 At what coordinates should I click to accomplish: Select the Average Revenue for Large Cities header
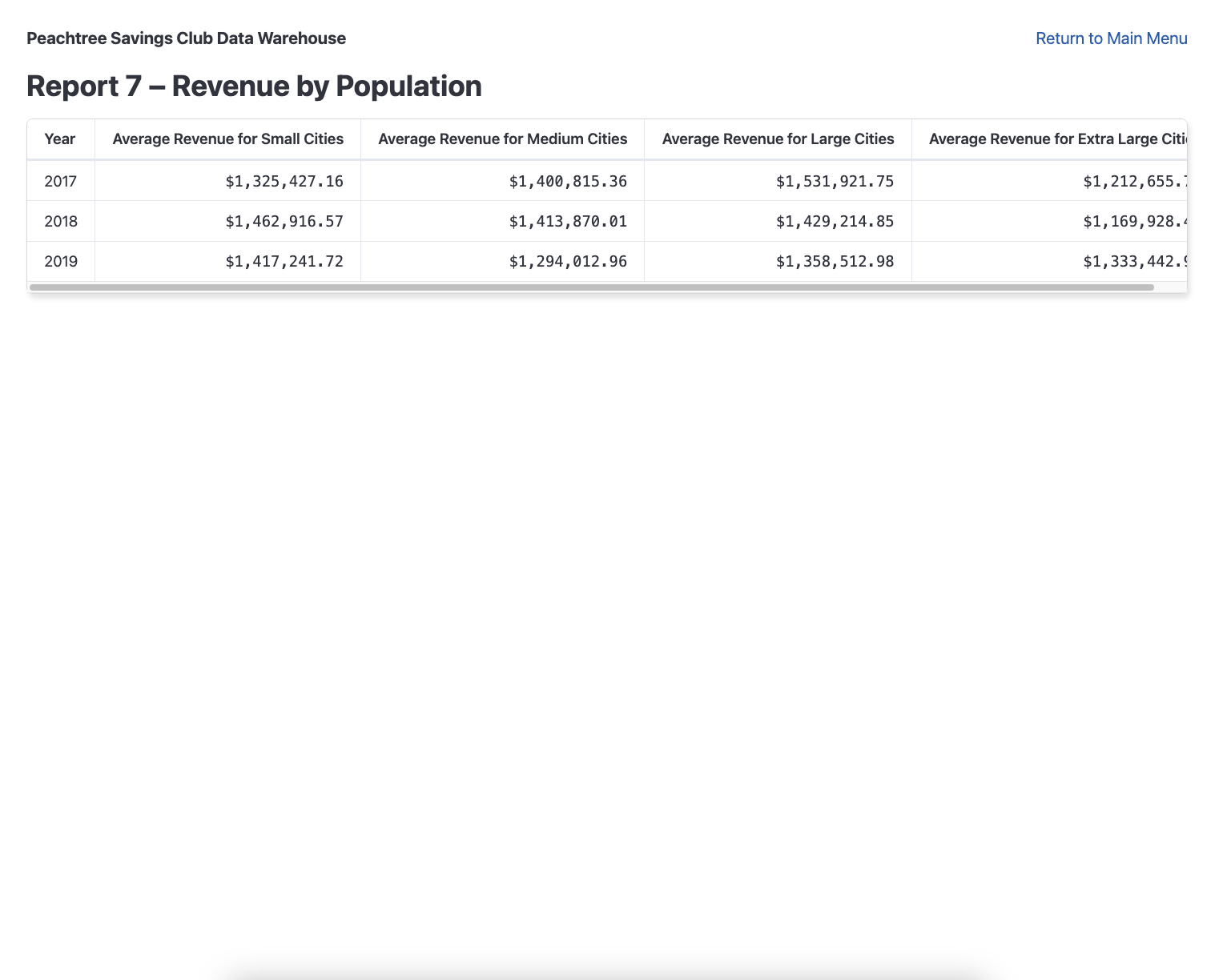778,139
